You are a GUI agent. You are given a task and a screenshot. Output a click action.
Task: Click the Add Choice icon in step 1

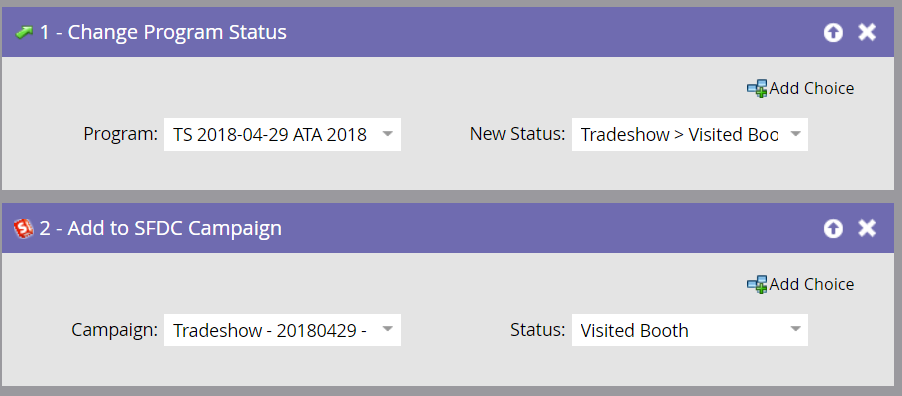tap(757, 89)
